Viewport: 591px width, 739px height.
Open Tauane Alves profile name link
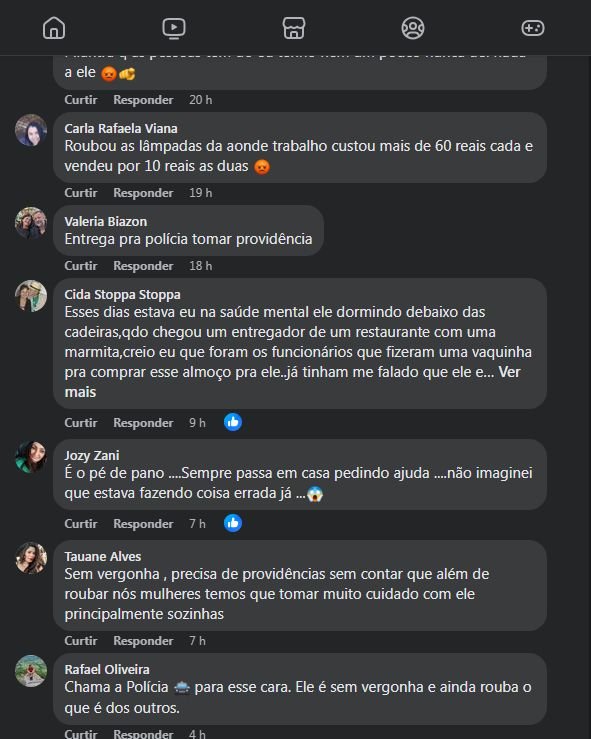pyautogui.click(x=103, y=557)
